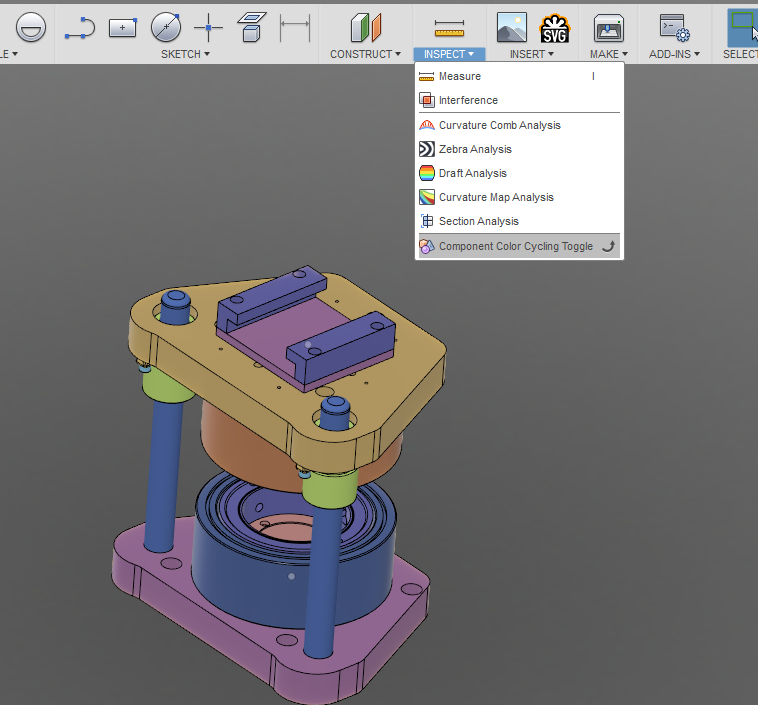Click the Add-Ins scripts icon

[x=675, y=28]
